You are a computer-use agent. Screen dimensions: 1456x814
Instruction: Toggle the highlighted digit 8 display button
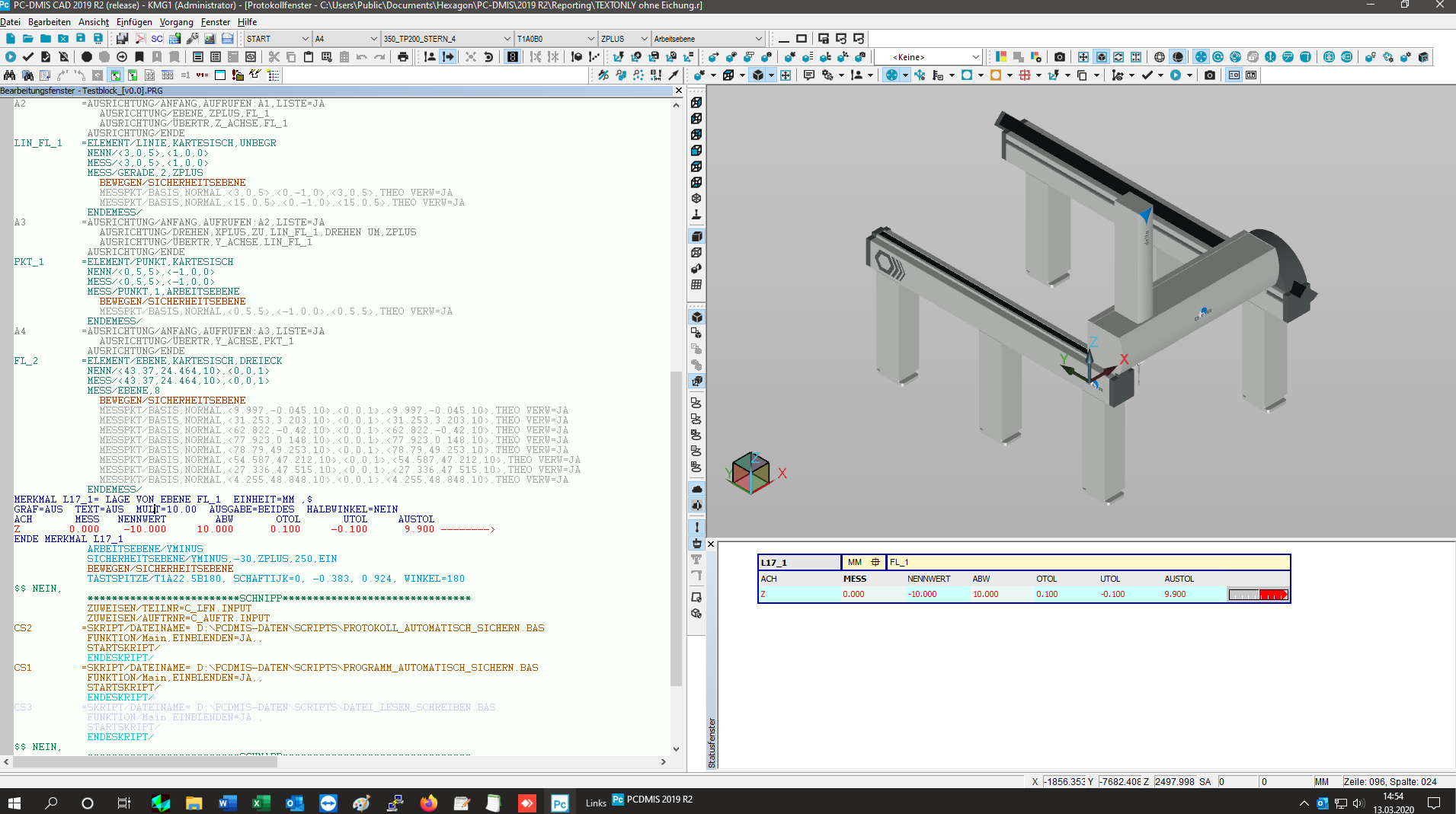point(513,56)
